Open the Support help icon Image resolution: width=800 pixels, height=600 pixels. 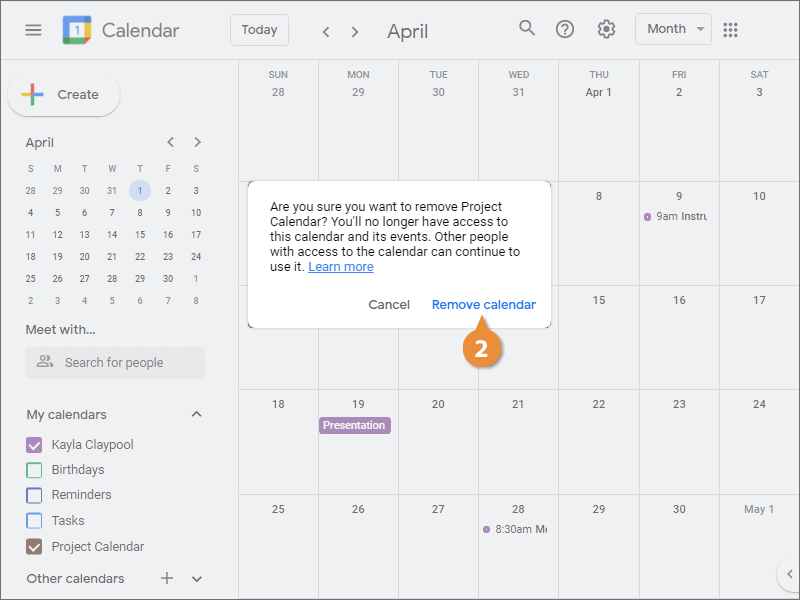tap(565, 29)
